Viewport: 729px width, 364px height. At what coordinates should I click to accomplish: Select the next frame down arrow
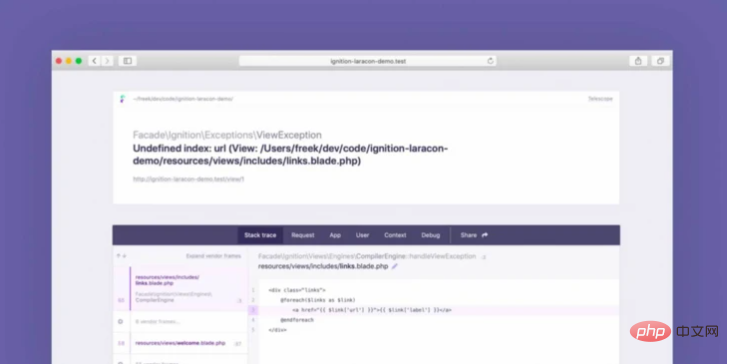(x=124, y=256)
